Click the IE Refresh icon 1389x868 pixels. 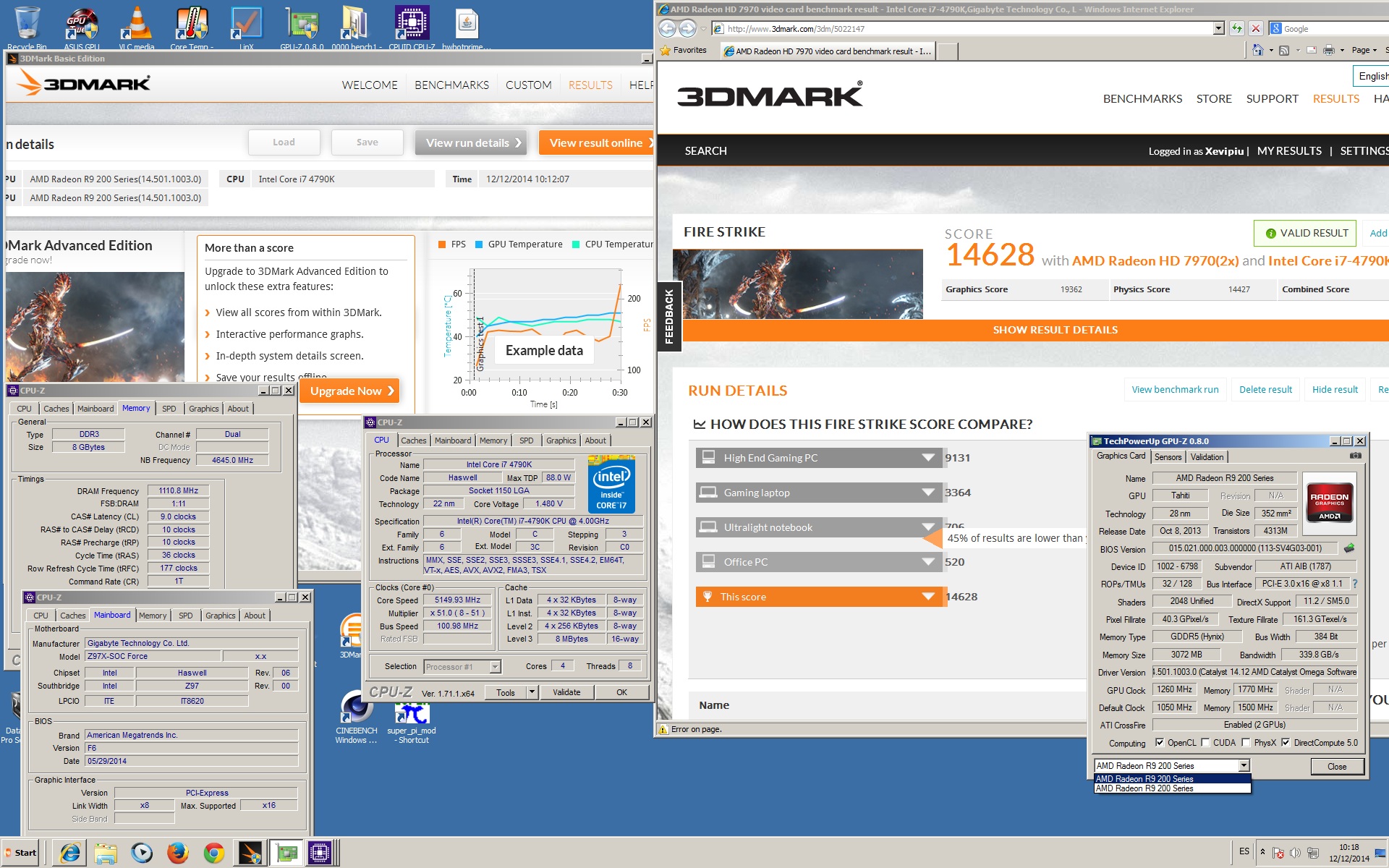click(x=1237, y=28)
